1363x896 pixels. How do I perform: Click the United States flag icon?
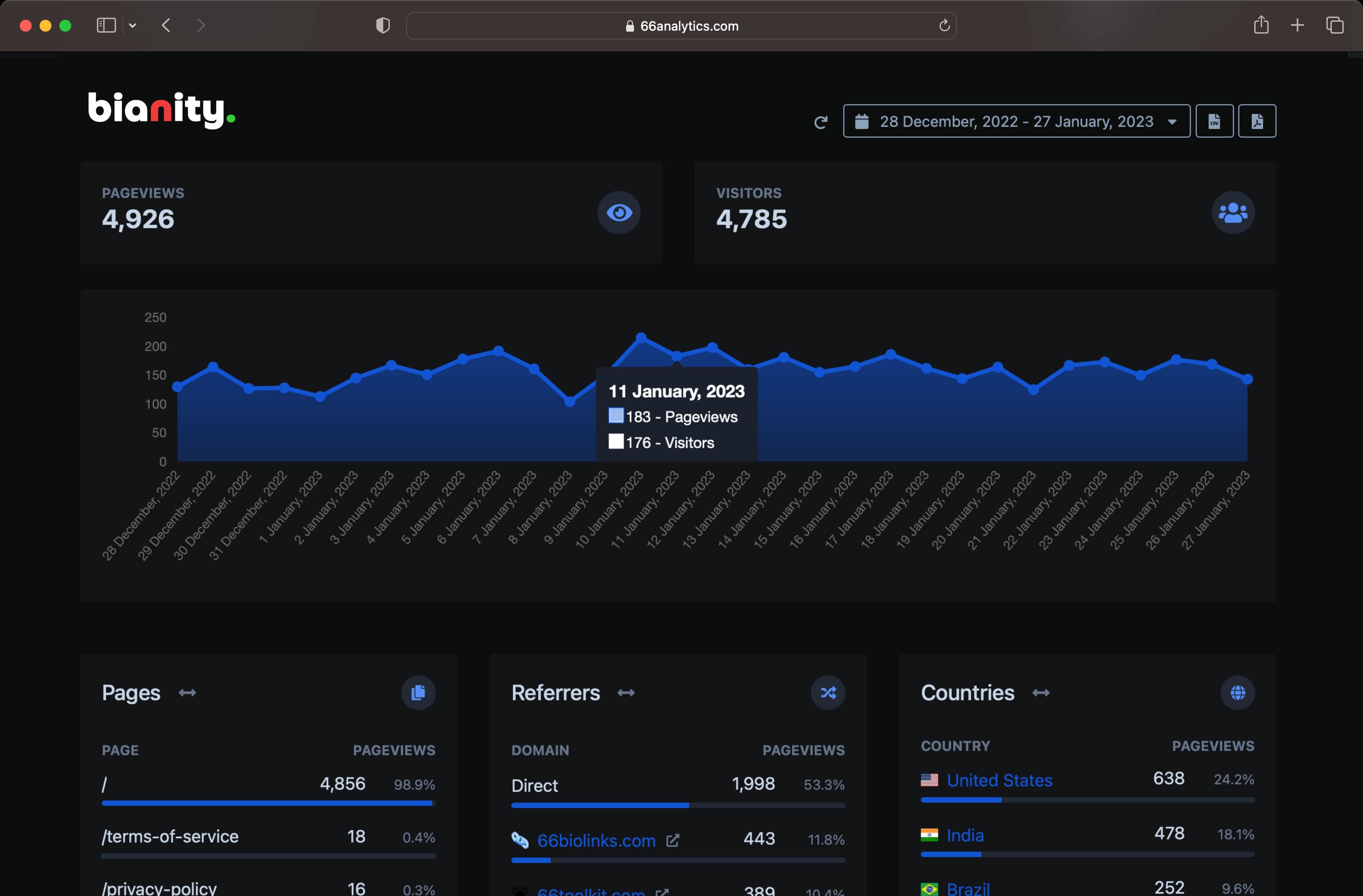tap(929, 780)
